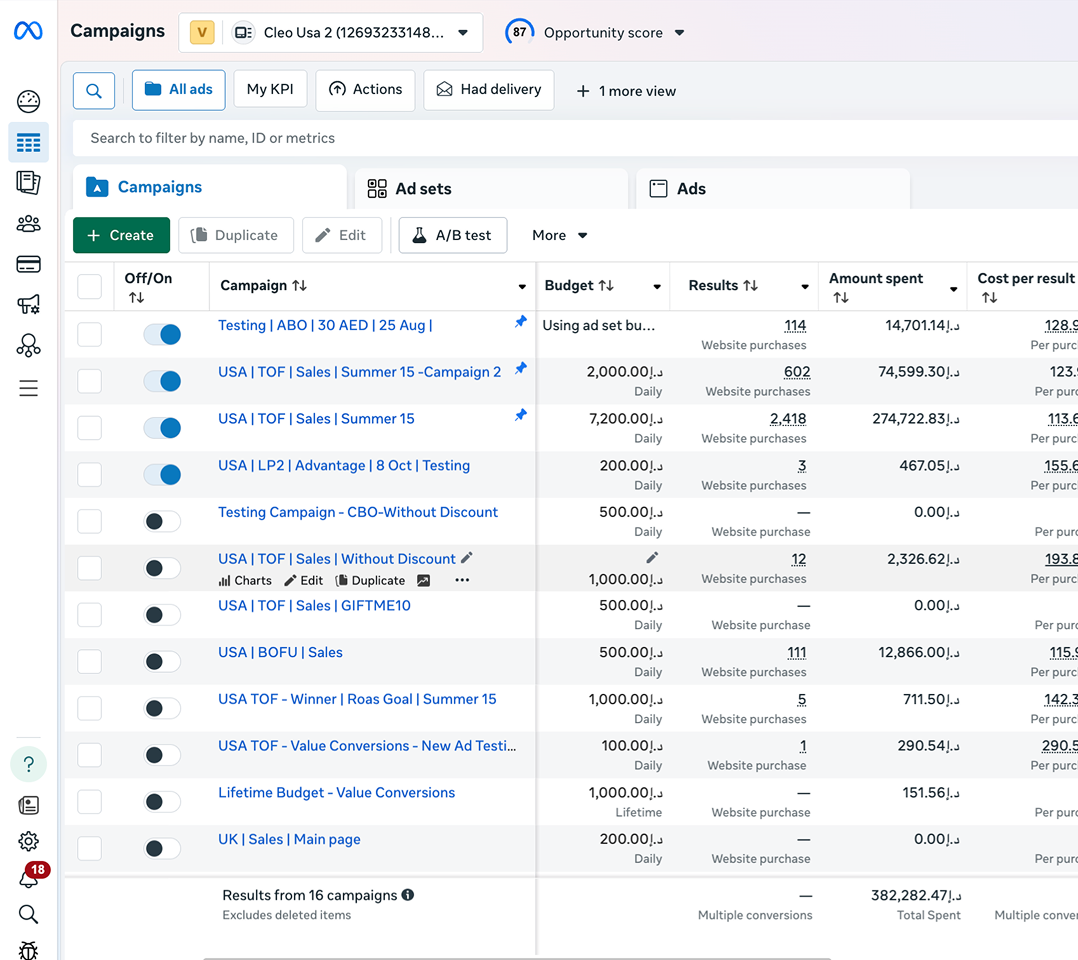This screenshot has height=960, width=1078.
Task: Click the Advertising settings megaphone icon
Action: 28,305
